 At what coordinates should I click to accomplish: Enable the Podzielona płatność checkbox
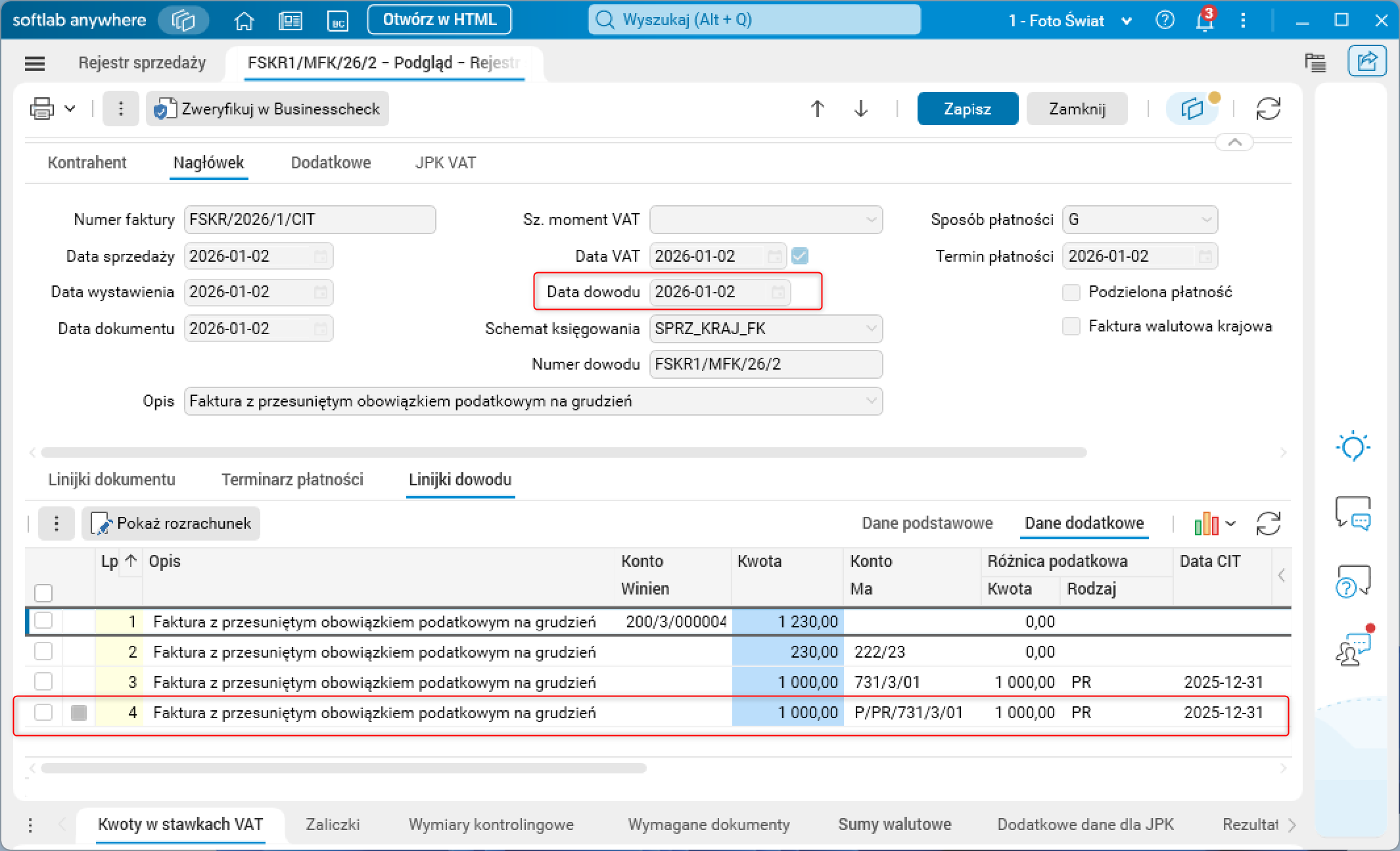pyautogui.click(x=1071, y=292)
